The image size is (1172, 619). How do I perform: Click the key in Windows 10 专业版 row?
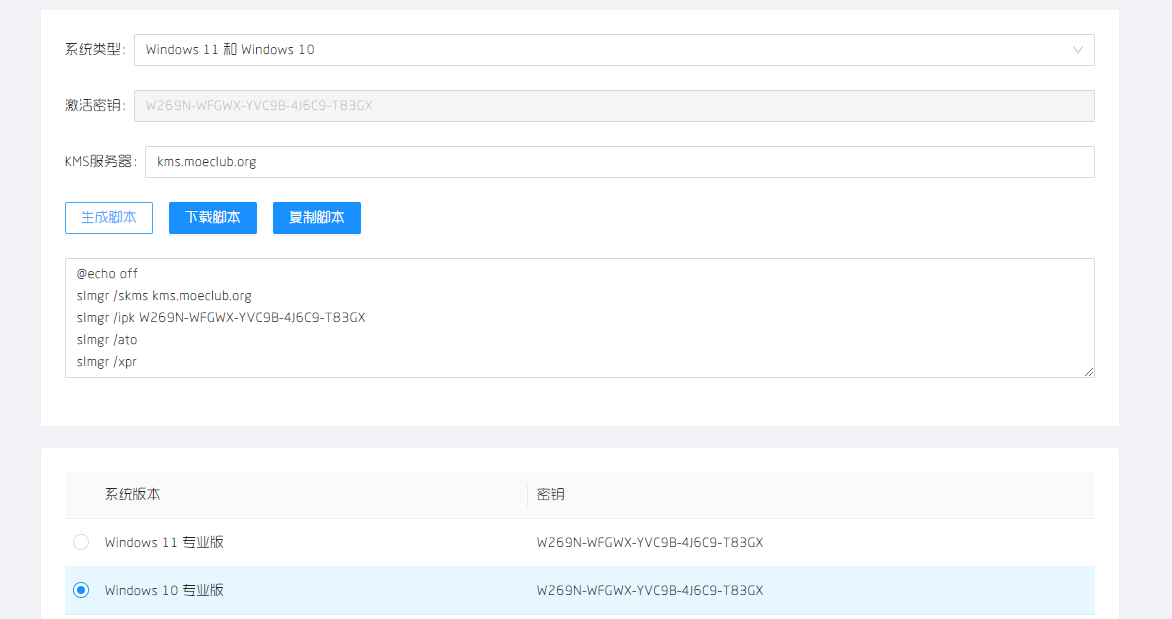650,591
